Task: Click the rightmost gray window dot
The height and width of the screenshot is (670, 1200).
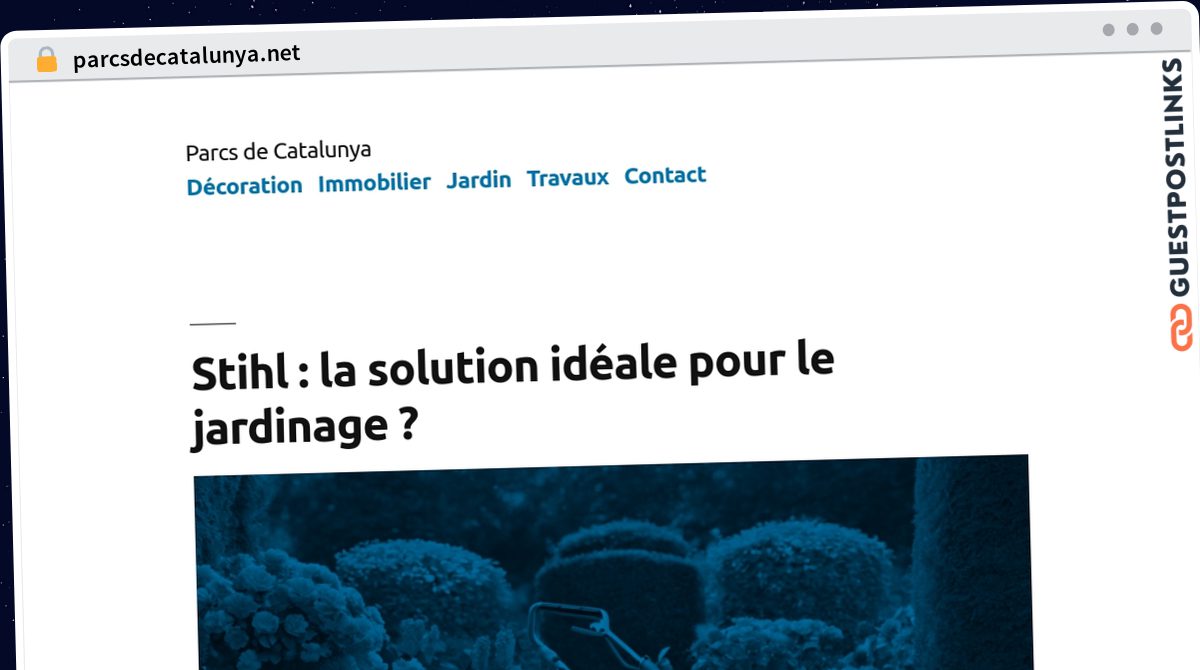Action: [1156, 29]
